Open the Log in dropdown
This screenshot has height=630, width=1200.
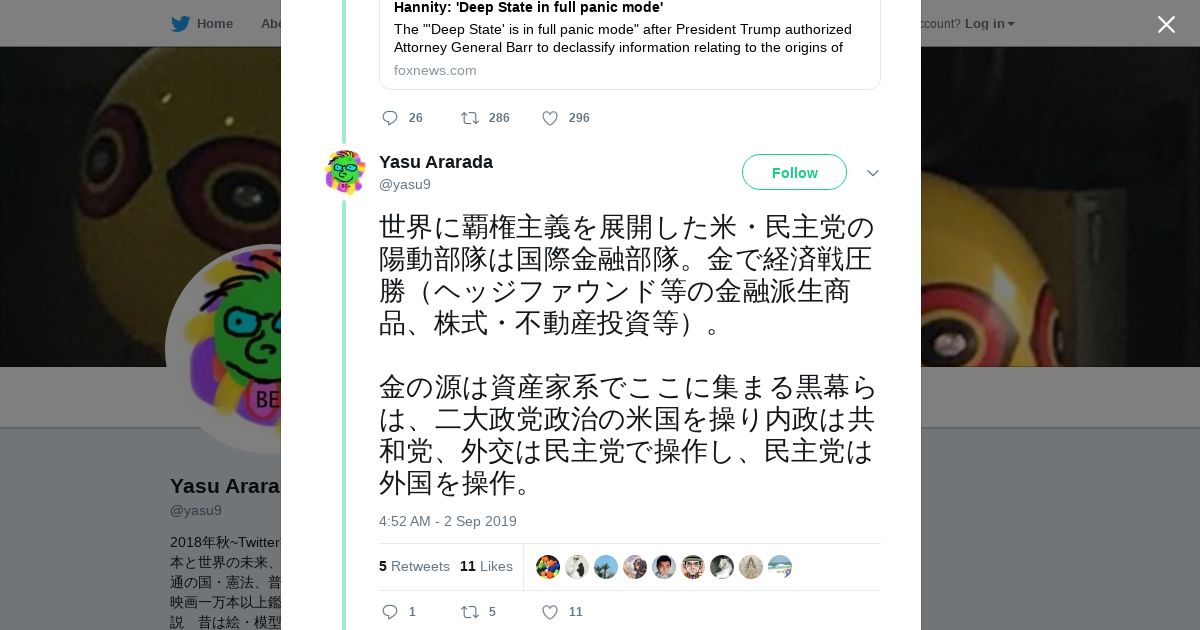tap(989, 24)
